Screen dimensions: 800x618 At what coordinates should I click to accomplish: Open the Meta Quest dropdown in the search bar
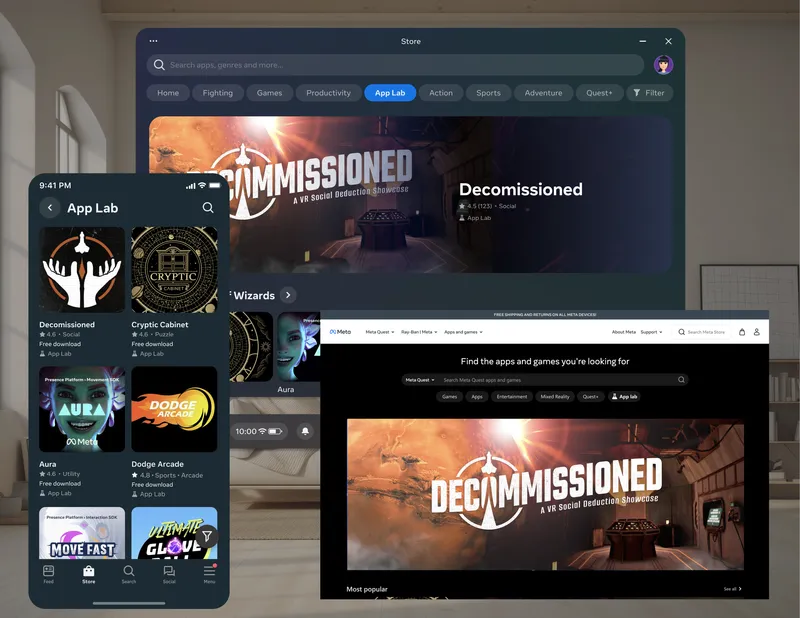(x=419, y=379)
